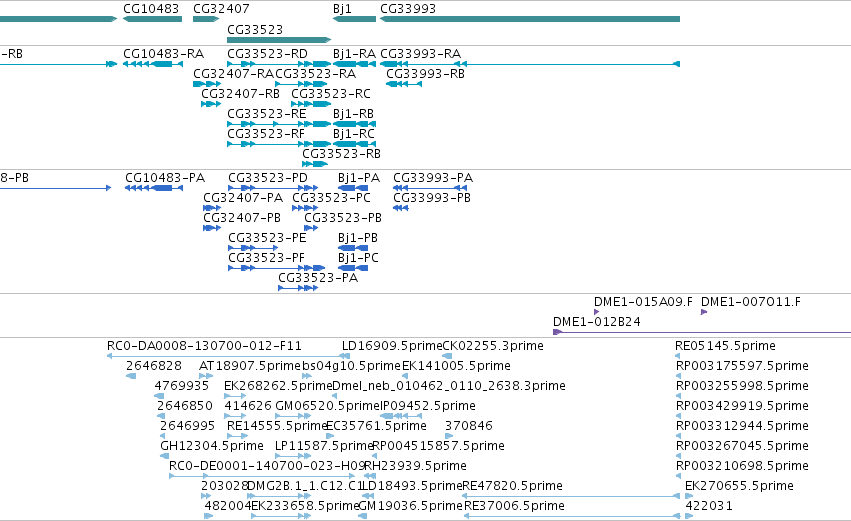Select protein CG33523-PF
The image size is (851, 521).
(x=276, y=268)
